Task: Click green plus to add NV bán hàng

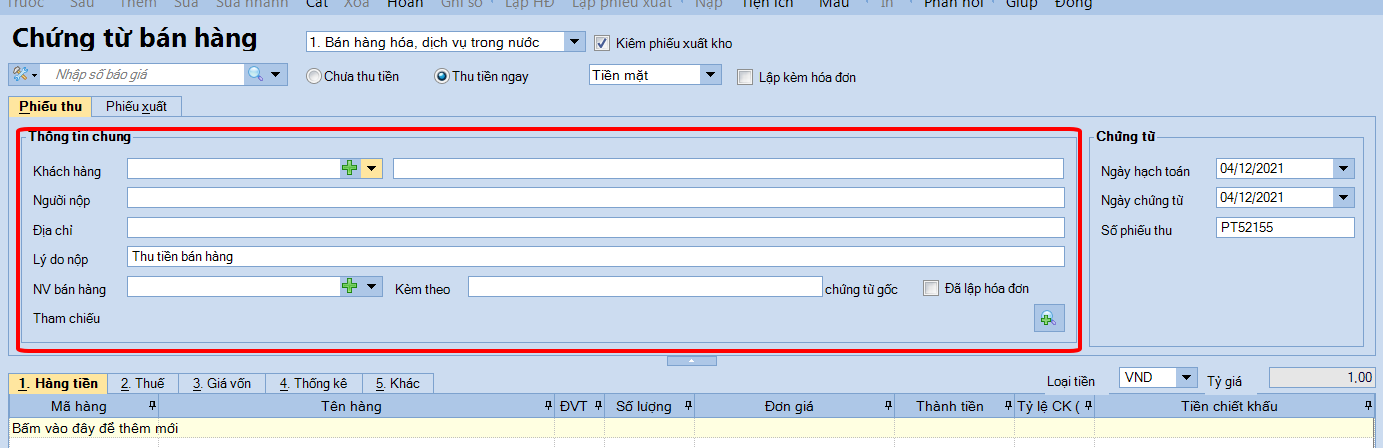Action: tap(349, 287)
